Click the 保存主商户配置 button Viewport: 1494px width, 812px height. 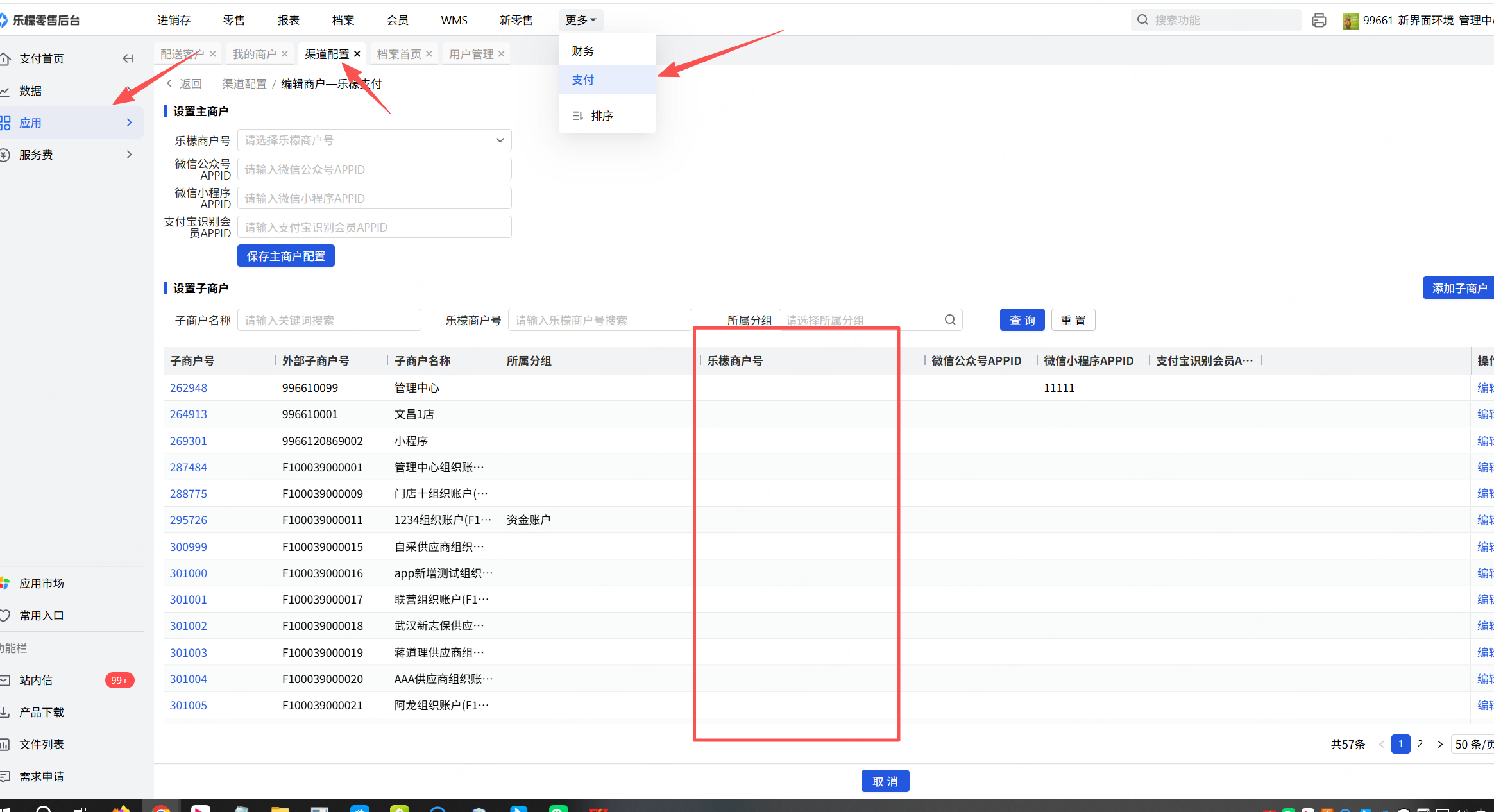pos(285,256)
